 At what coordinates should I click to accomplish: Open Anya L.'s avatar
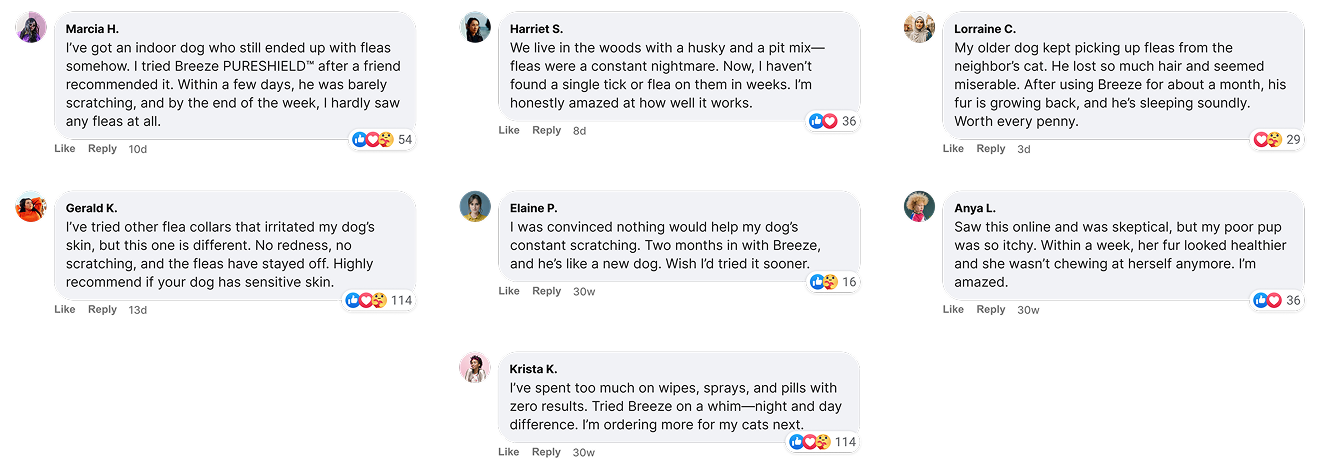point(919,206)
